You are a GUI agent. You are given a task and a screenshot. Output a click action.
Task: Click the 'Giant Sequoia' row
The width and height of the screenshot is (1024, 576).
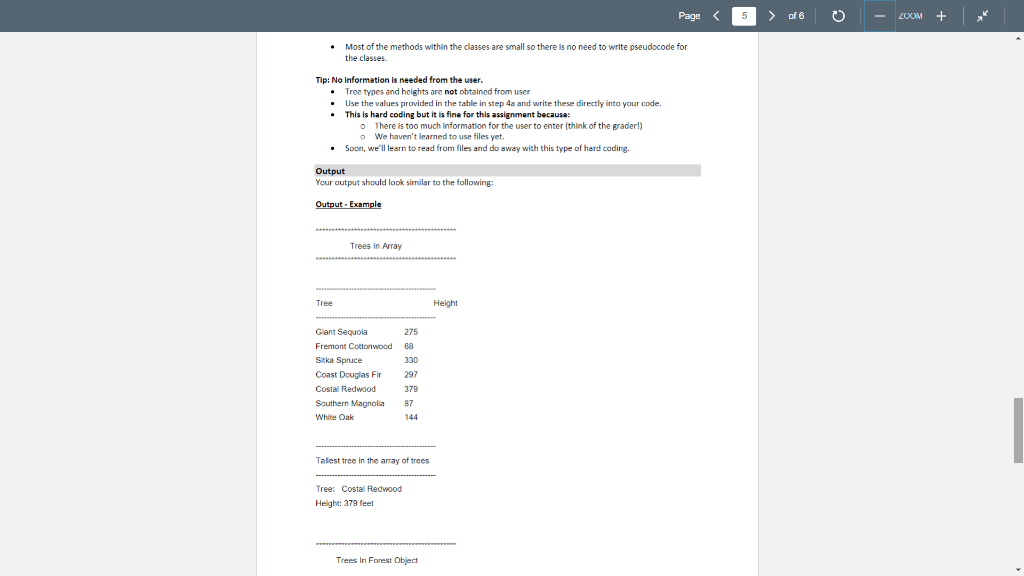[366, 332]
